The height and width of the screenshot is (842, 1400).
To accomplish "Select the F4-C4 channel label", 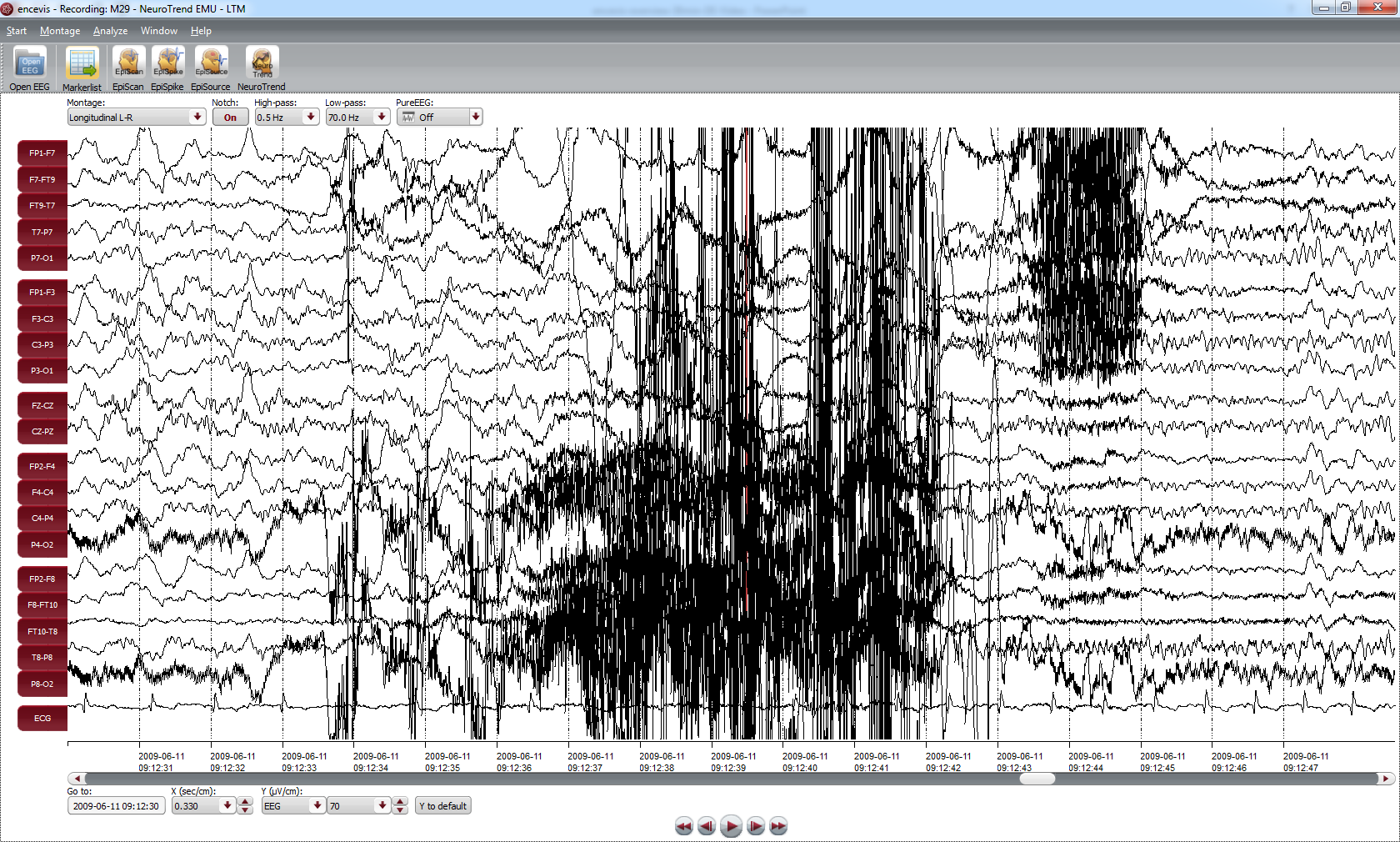I will coord(42,493).
